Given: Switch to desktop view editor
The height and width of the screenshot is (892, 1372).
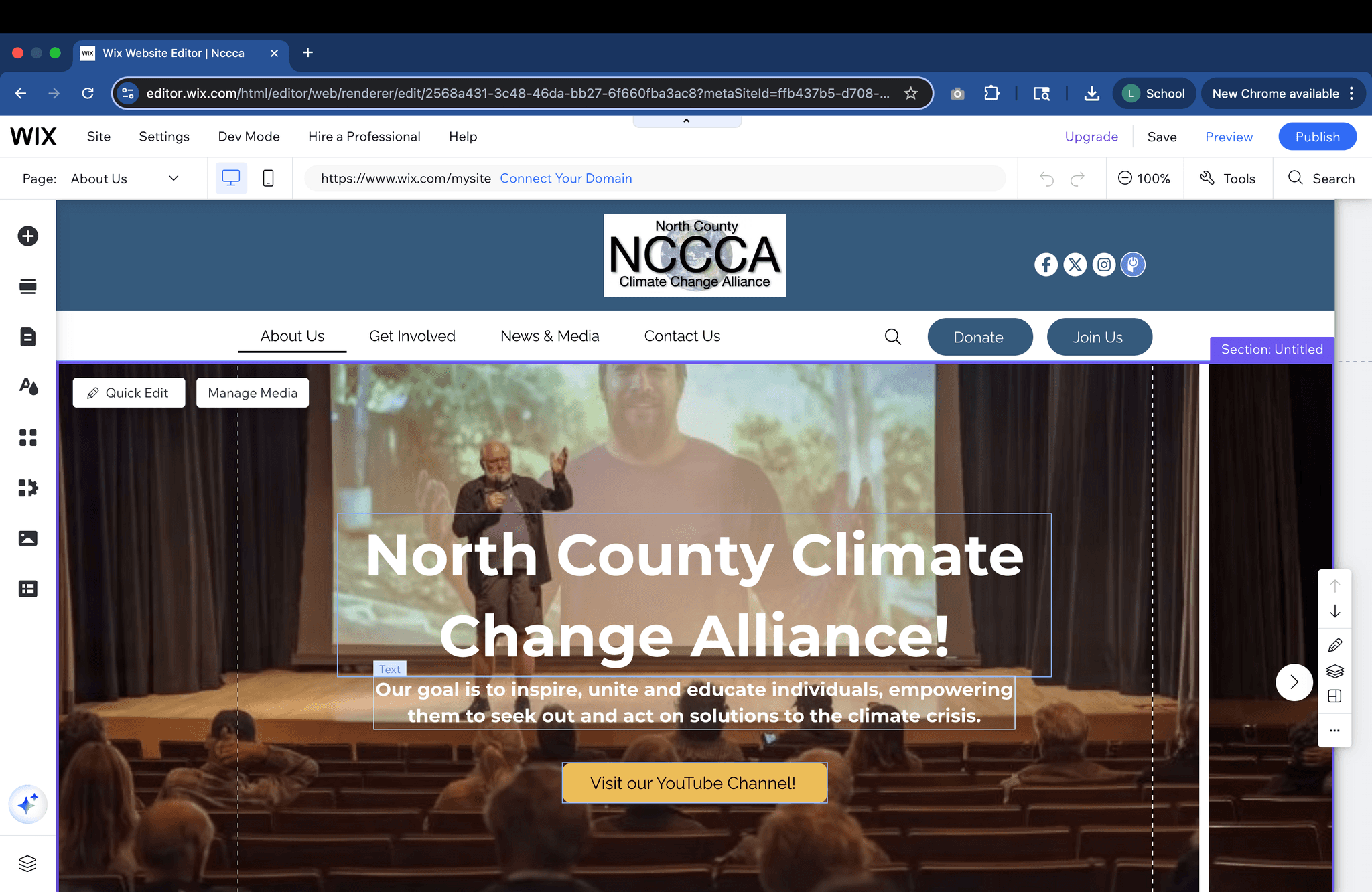Looking at the screenshot, I should (230, 178).
